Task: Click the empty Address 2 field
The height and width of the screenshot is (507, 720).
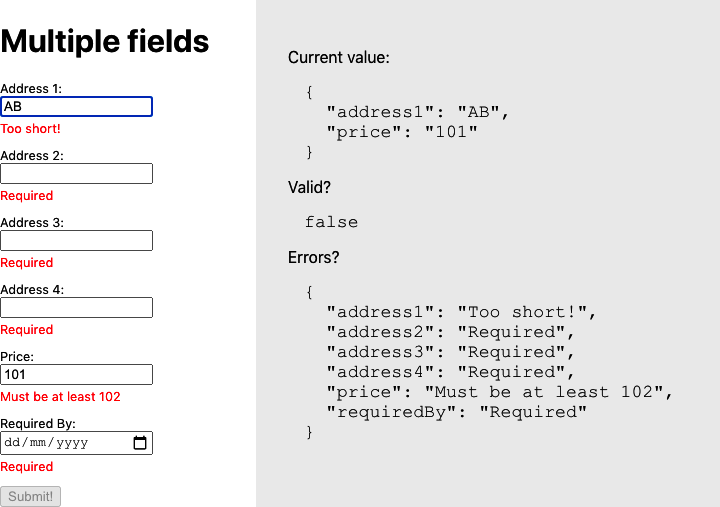Action: point(76,174)
